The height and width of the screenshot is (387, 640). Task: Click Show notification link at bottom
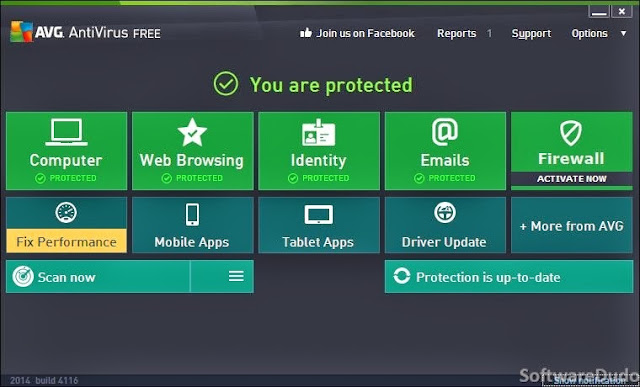[589, 381]
